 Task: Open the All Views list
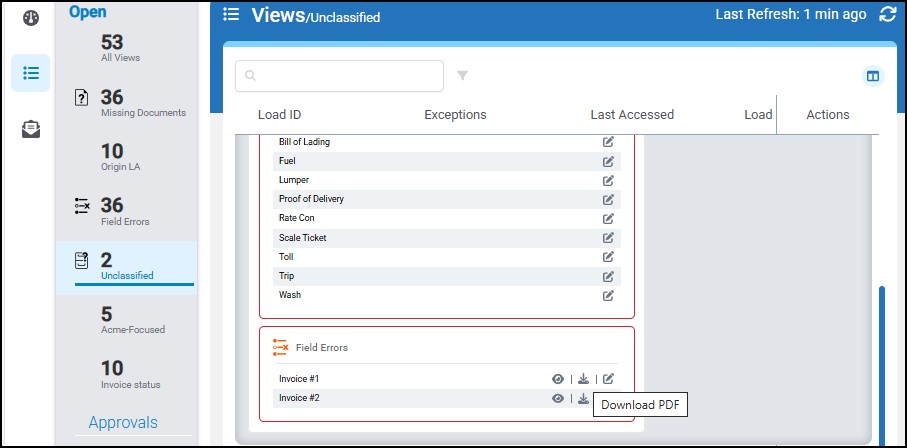120,47
